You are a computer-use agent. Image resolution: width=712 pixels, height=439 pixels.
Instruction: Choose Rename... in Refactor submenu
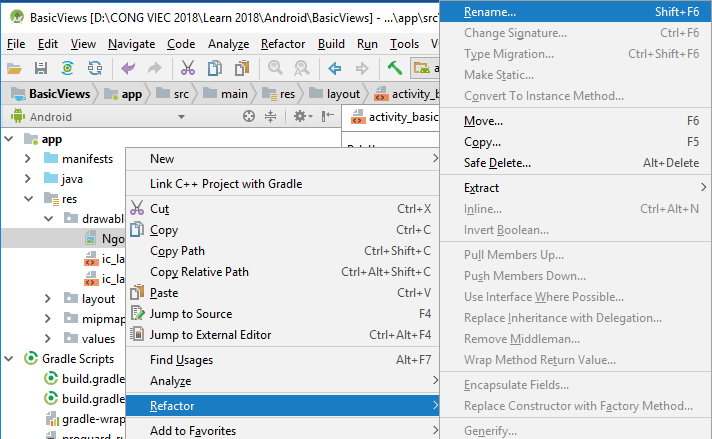pyautogui.click(x=575, y=12)
